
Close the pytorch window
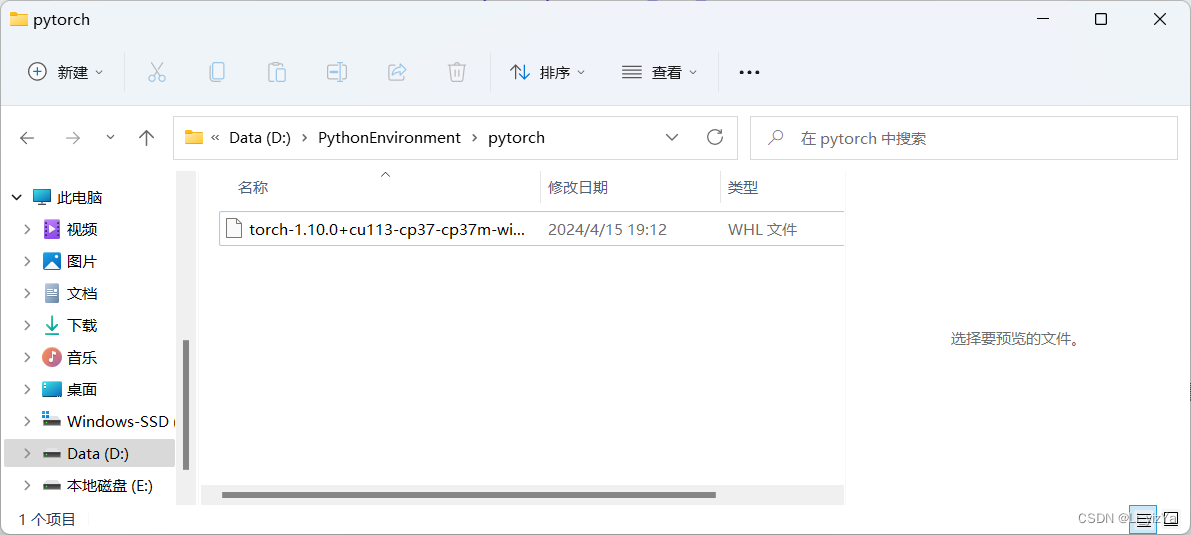(x=1160, y=20)
